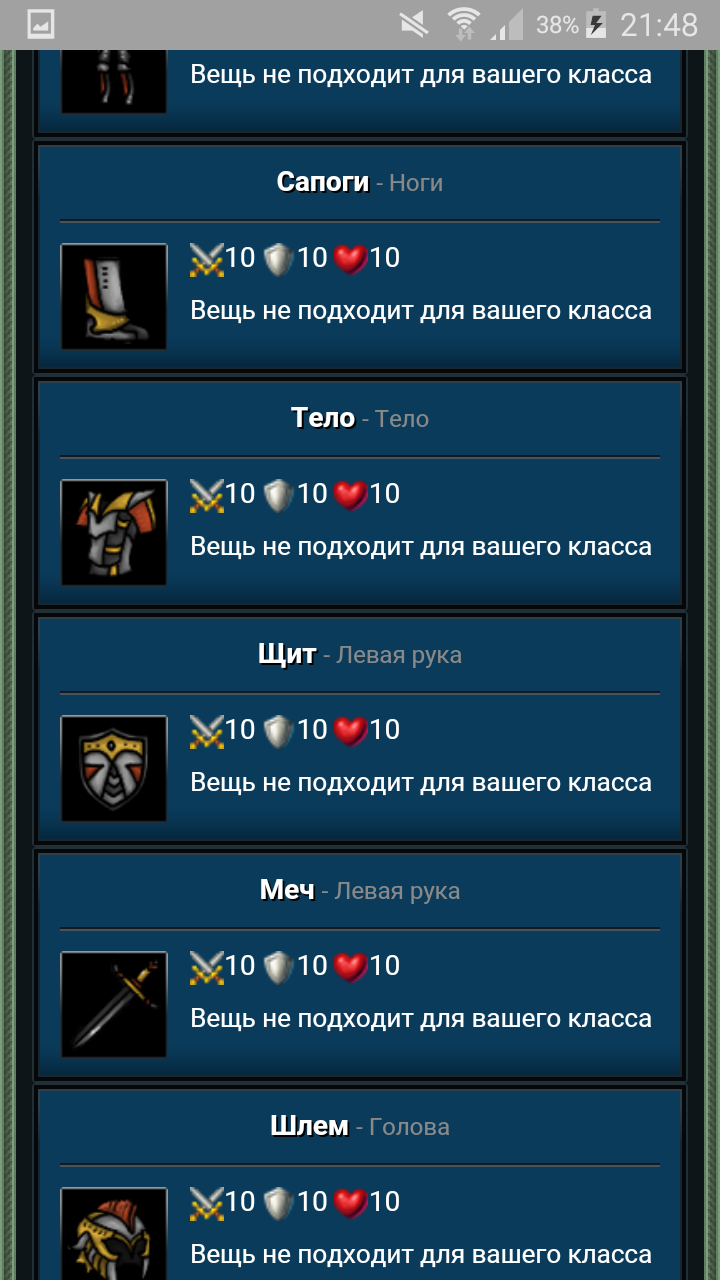Select the body armor item image
The height and width of the screenshot is (1280, 720).
point(114,533)
